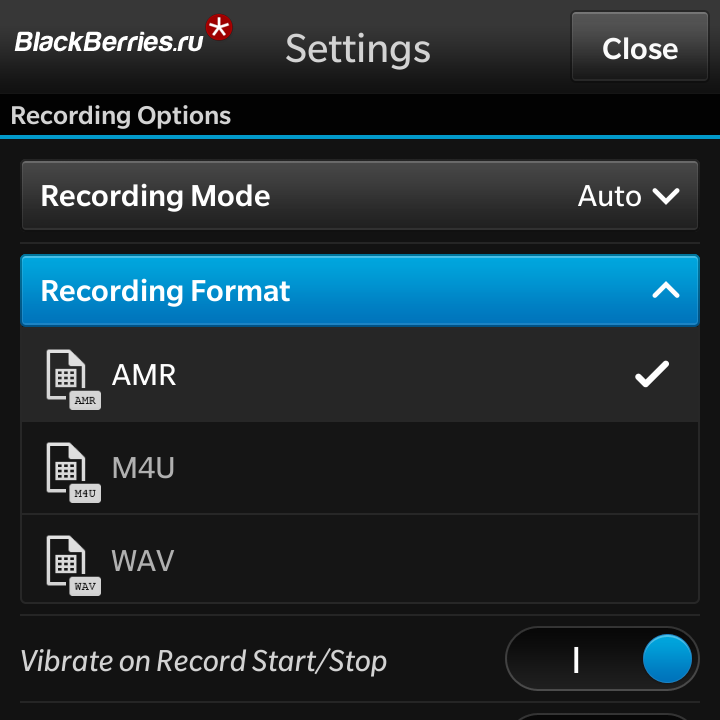Image resolution: width=720 pixels, height=720 pixels.
Task: Click the white checkmark beside AMR
Action: coord(652,375)
